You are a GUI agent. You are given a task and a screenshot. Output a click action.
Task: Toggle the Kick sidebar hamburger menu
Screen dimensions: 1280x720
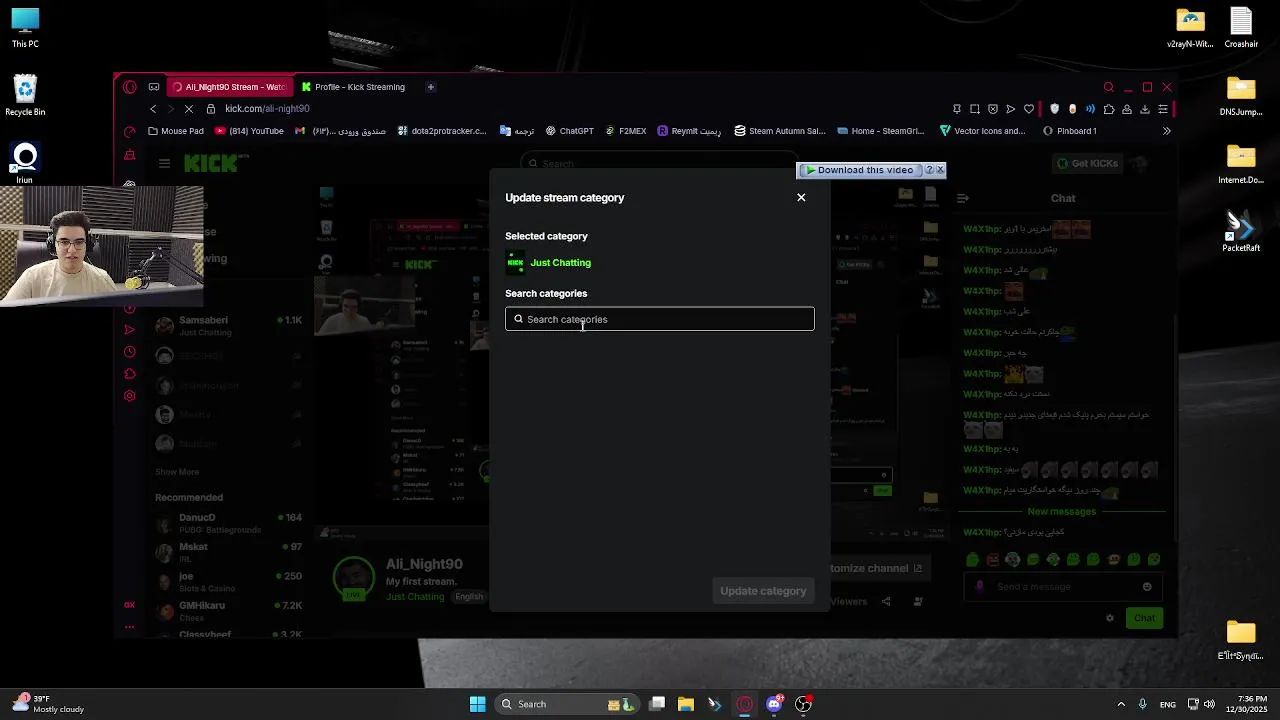tap(164, 163)
